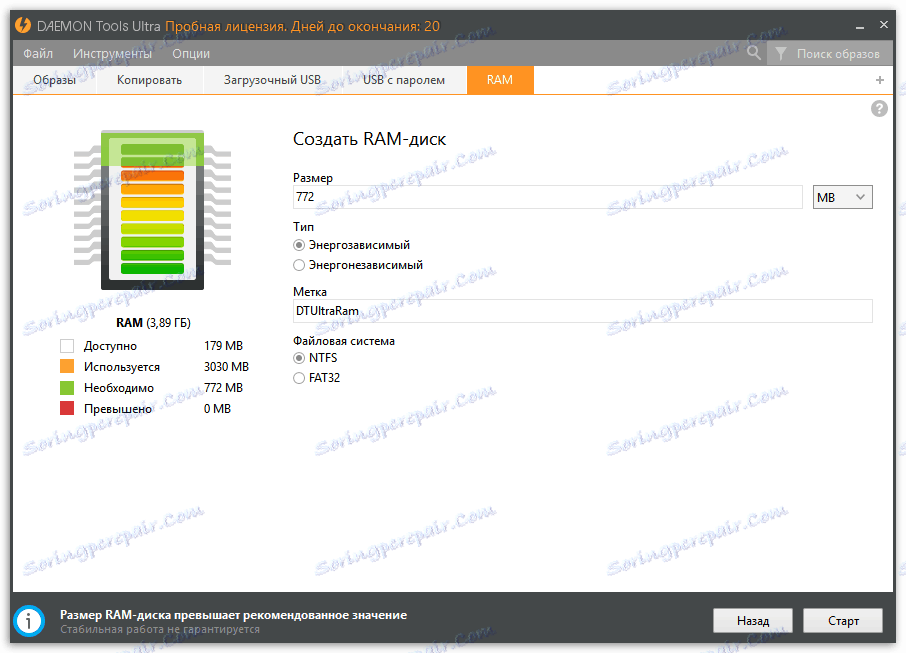Select the RAM tab
Screen dimensions: 906x653
click(x=500, y=80)
